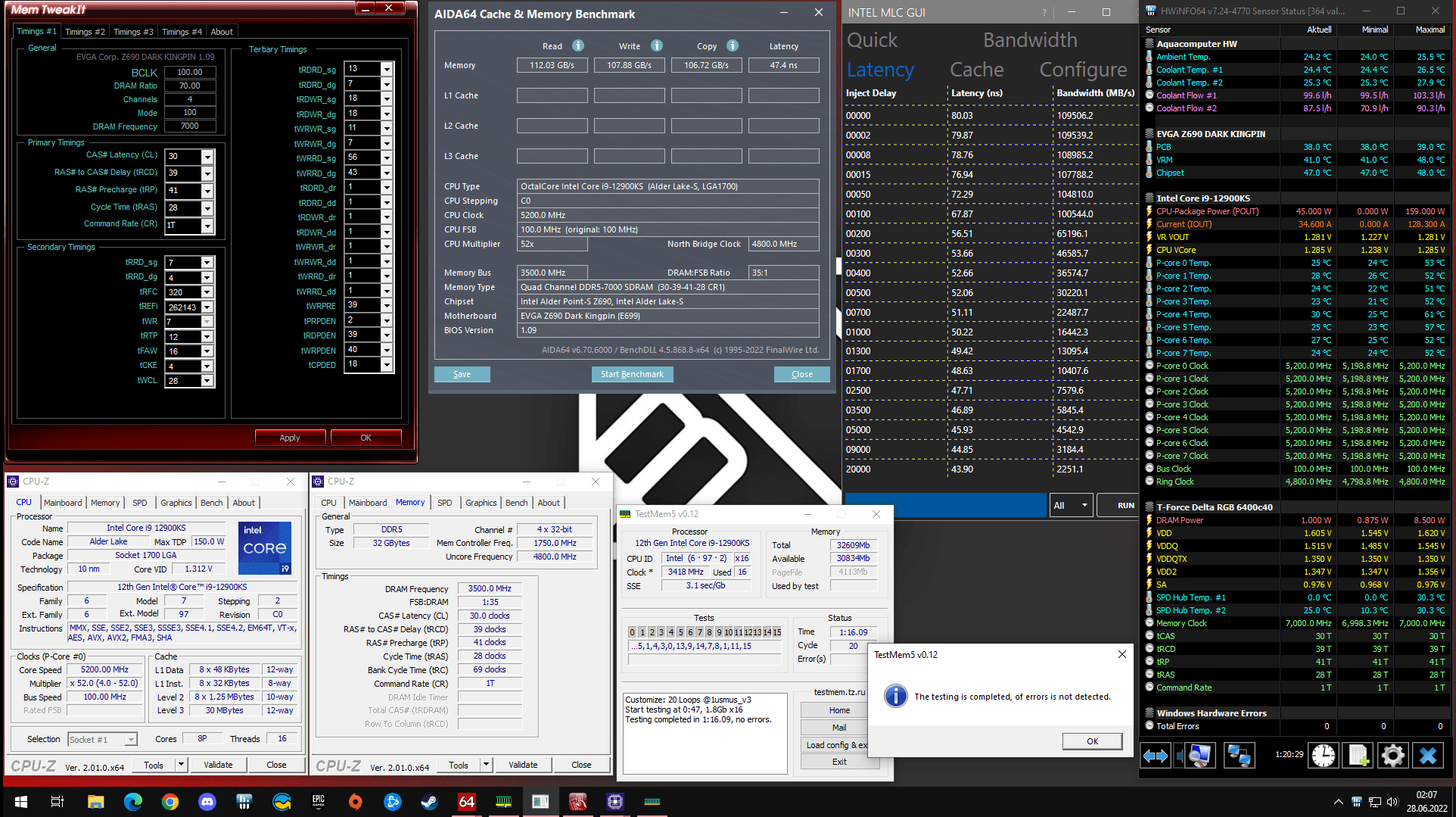Click the log sheet with plus icon in HWiNFO

click(x=1358, y=755)
